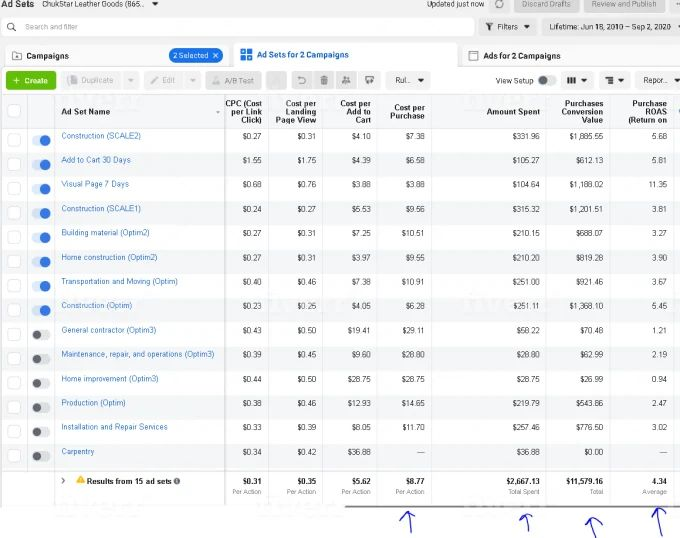Click the funnel Filters icon
The image size is (680, 538).
click(489, 27)
